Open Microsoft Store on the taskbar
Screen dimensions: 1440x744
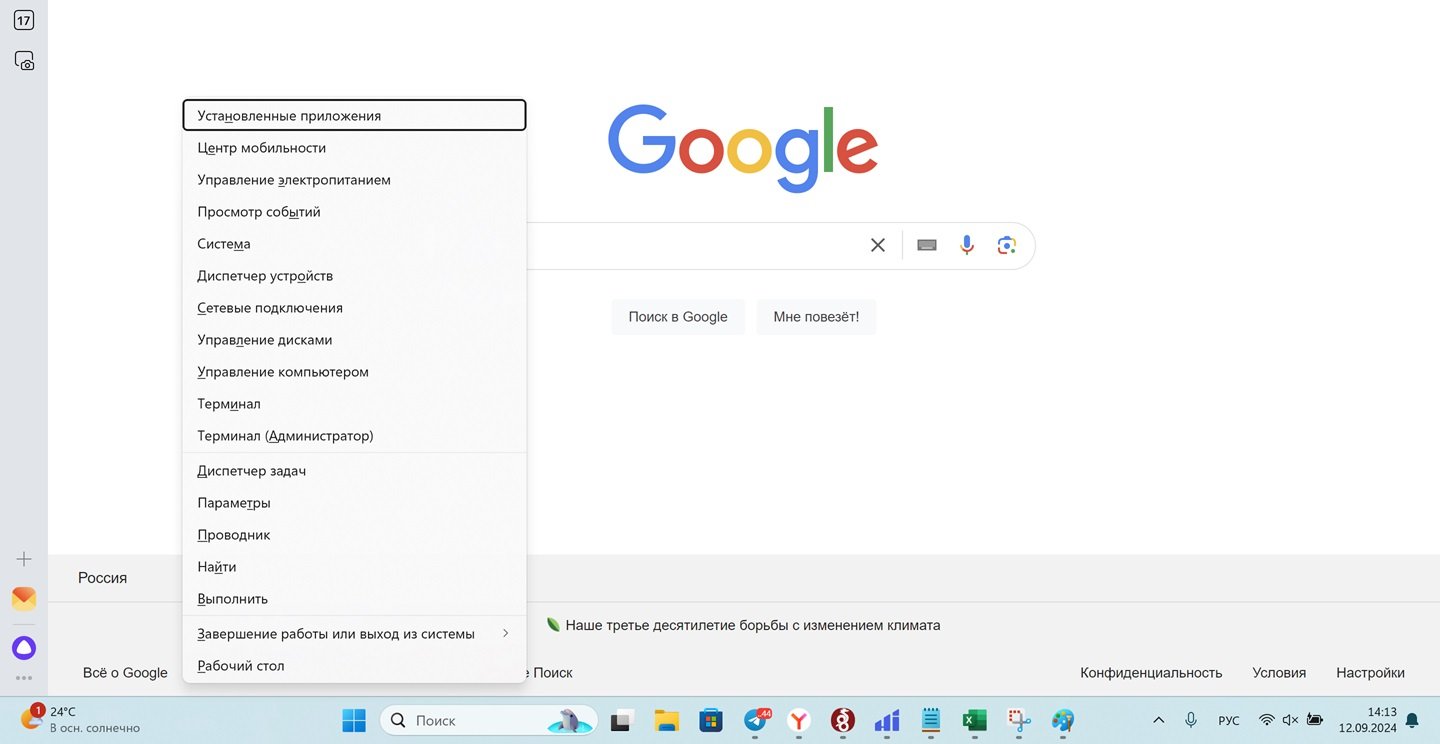point(711,720)
